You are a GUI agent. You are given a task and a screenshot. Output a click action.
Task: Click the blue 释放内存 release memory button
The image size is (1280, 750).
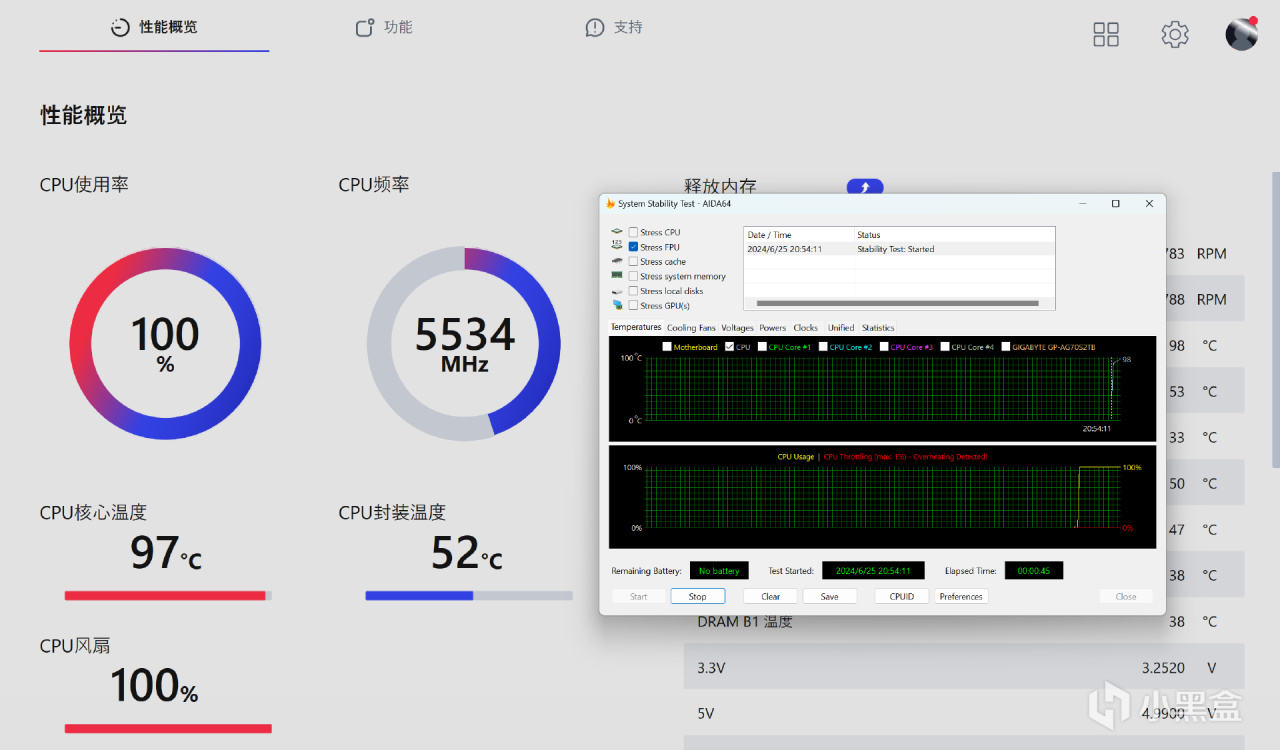click(865, 187)
